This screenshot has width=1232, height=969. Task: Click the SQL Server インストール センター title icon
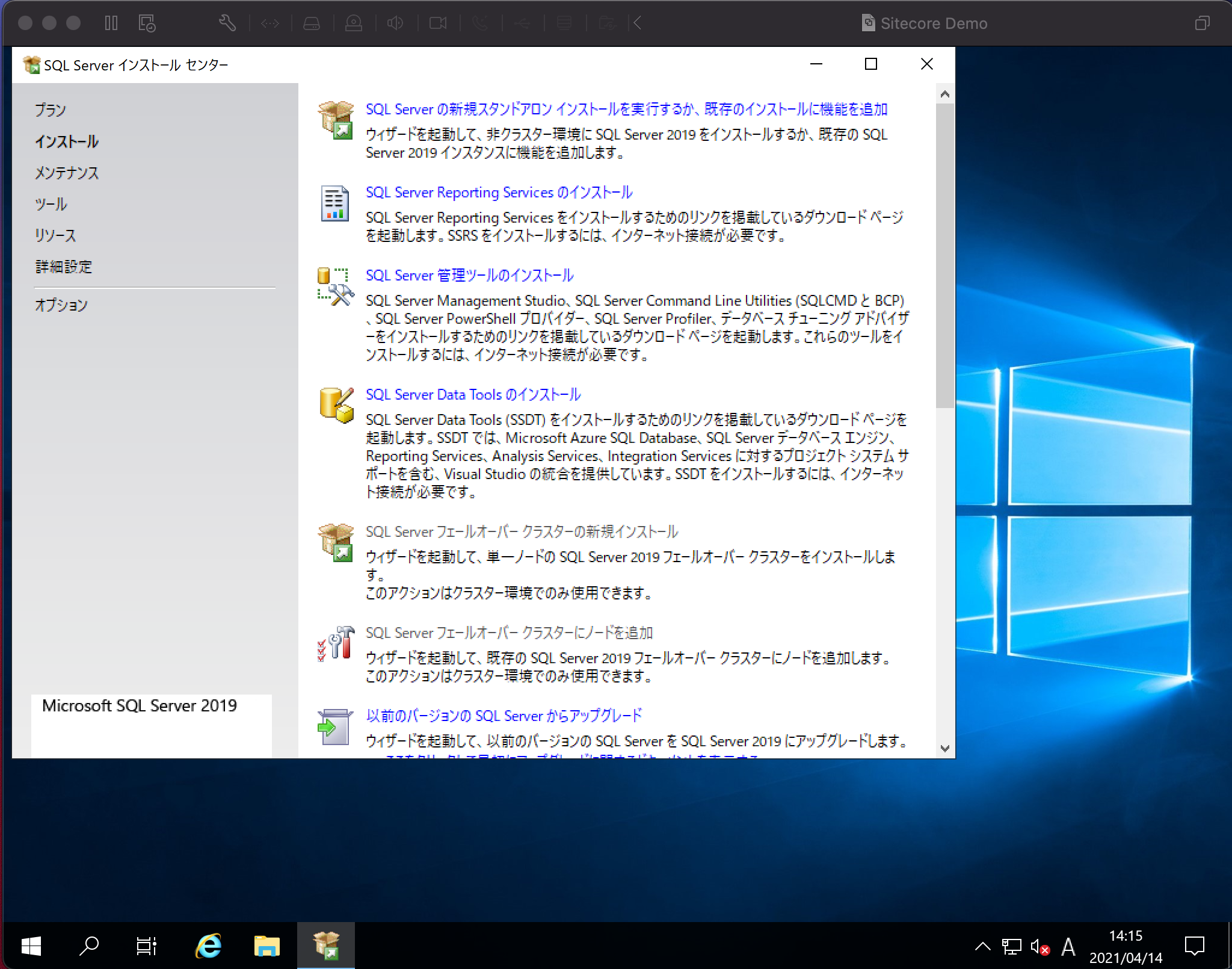[32, 64]
